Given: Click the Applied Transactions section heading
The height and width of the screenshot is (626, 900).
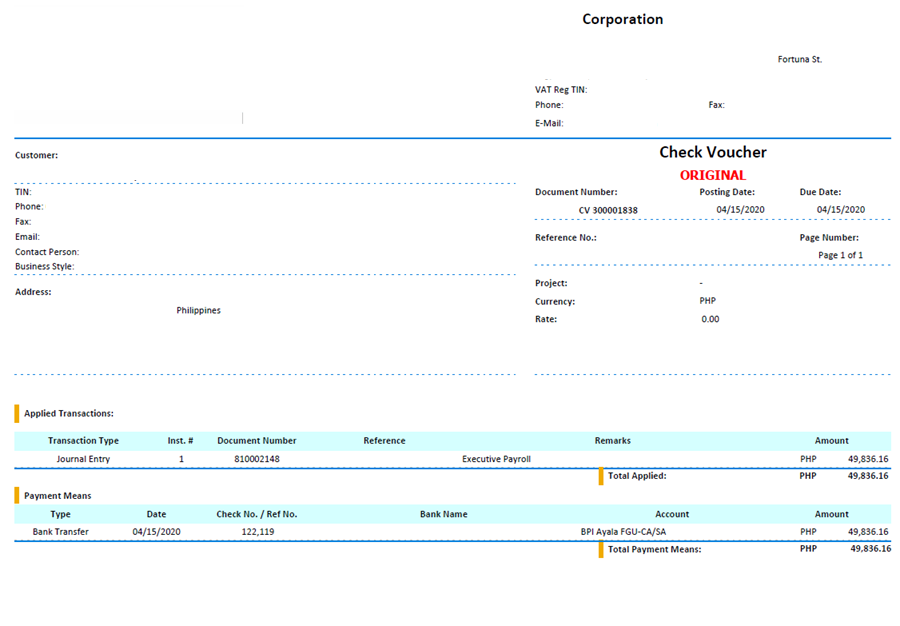Looking at the screenshot, I should [69, 414].
